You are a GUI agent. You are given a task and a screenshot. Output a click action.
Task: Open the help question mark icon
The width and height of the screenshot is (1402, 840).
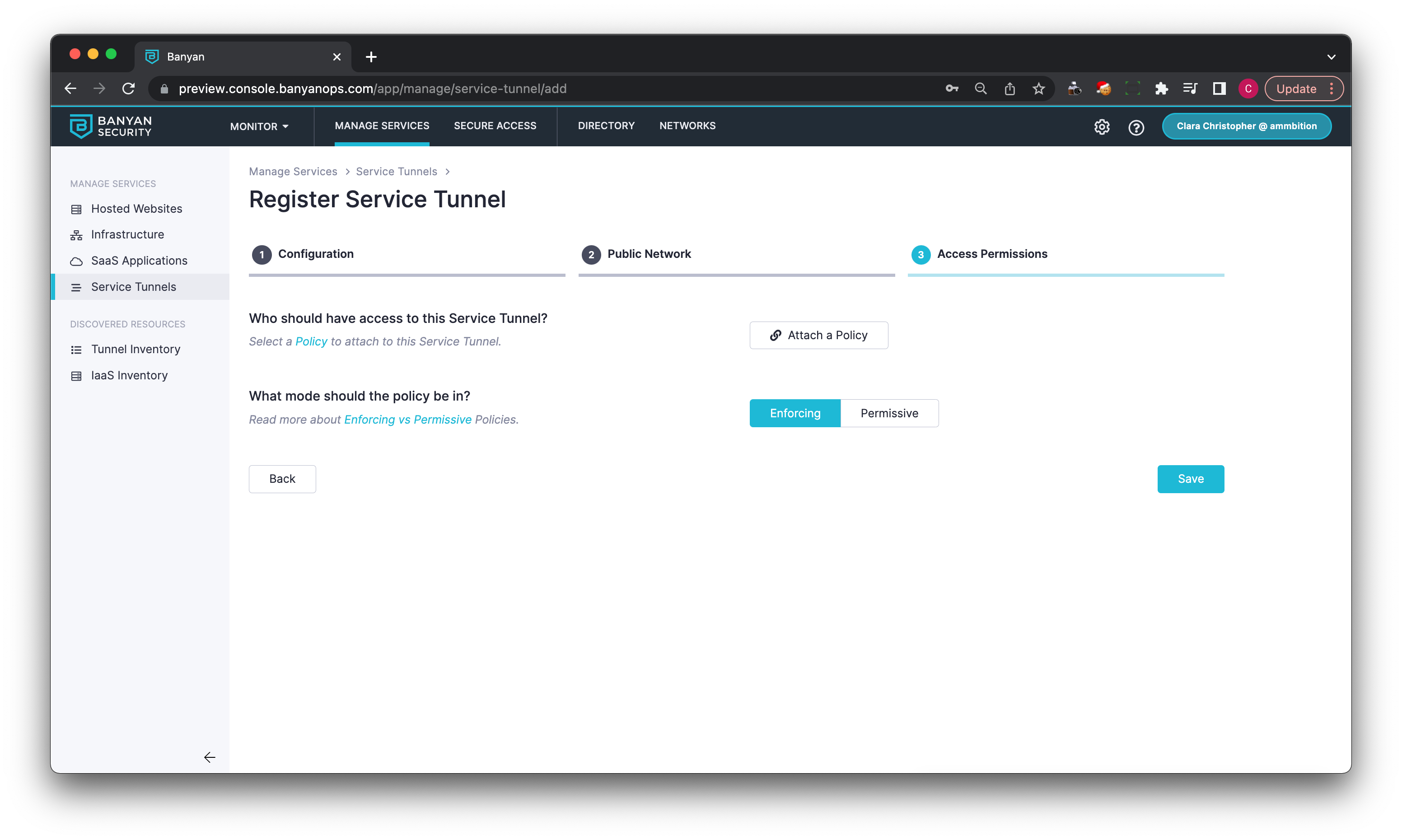pyautogui.click(x=1136, y=127)
